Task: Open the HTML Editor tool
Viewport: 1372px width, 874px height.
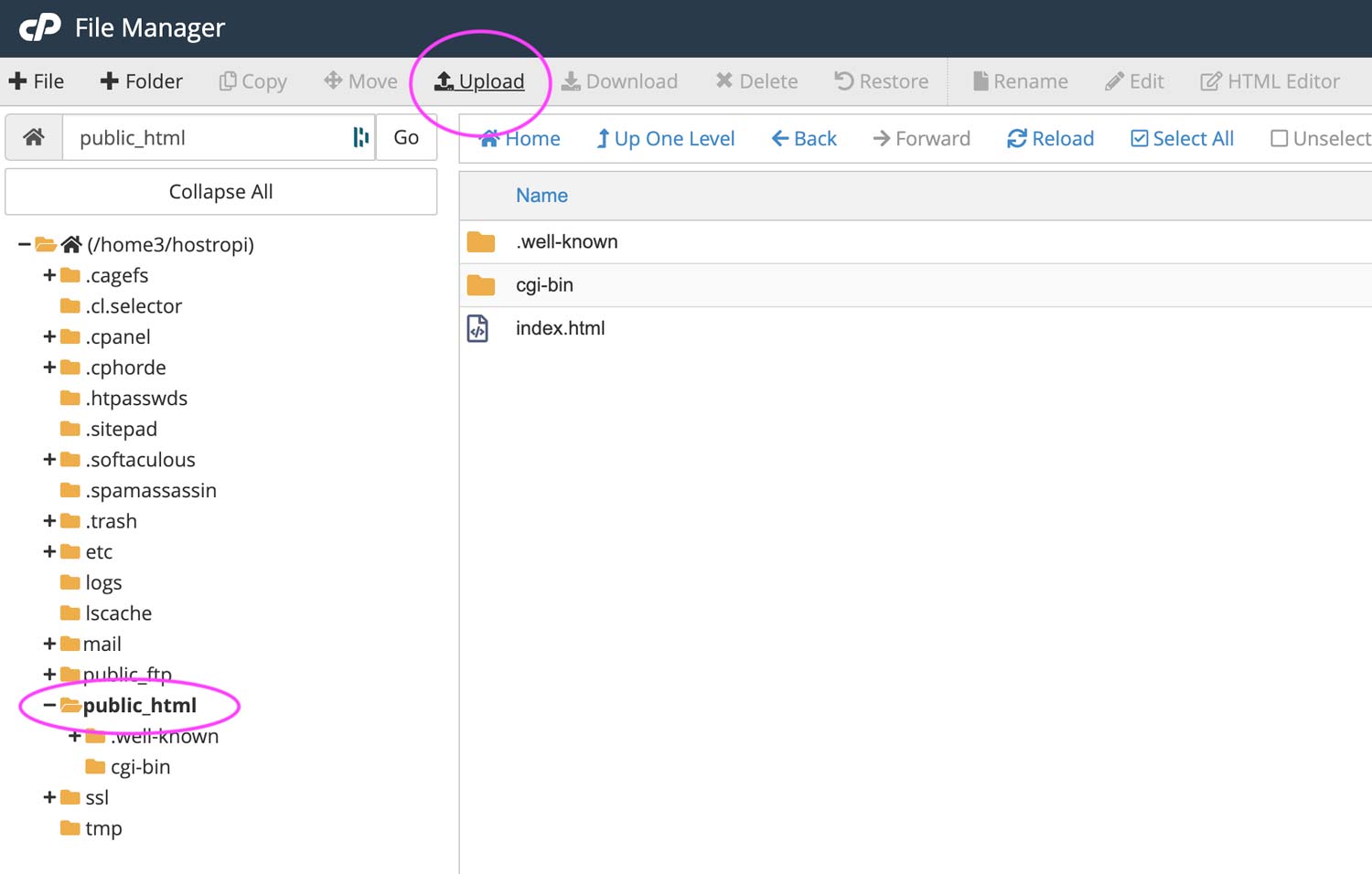Action: [1270, 81]
